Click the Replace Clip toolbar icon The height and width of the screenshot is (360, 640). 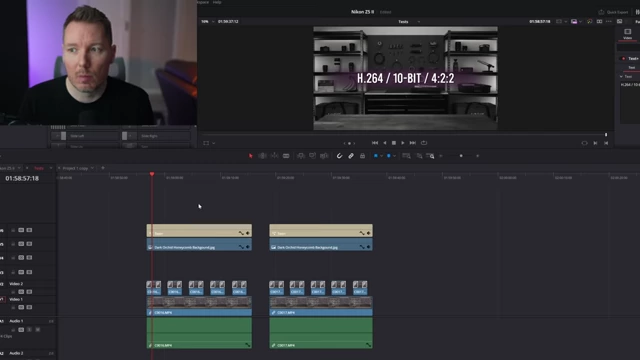tap(324, 156)
